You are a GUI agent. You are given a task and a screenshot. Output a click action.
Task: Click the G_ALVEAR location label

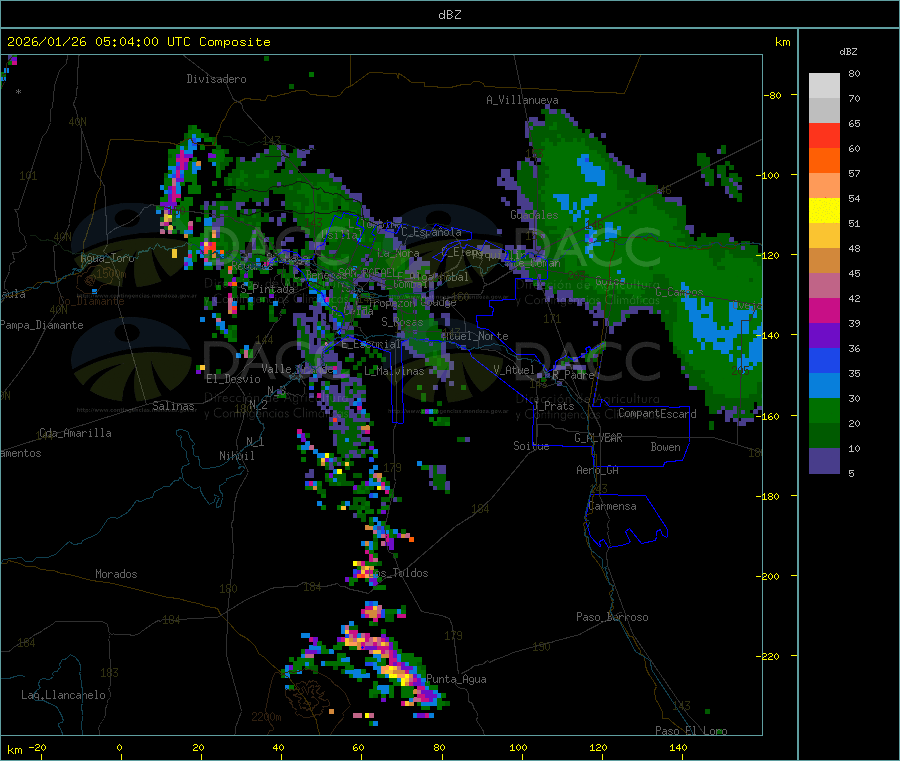598,438
